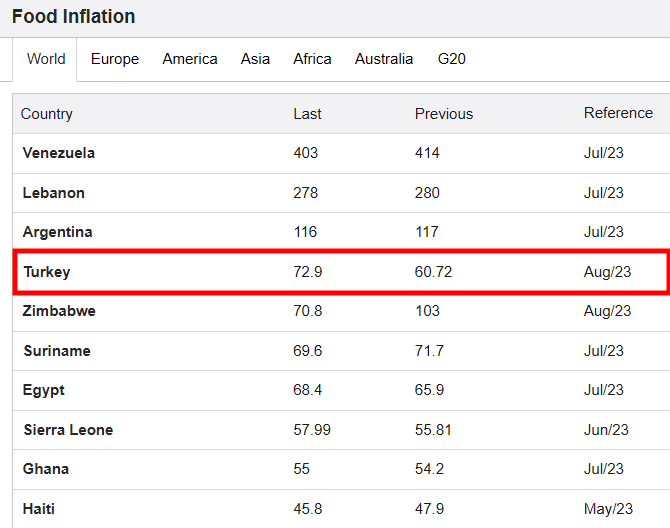Open the Venezuela country link

[59, 153]
